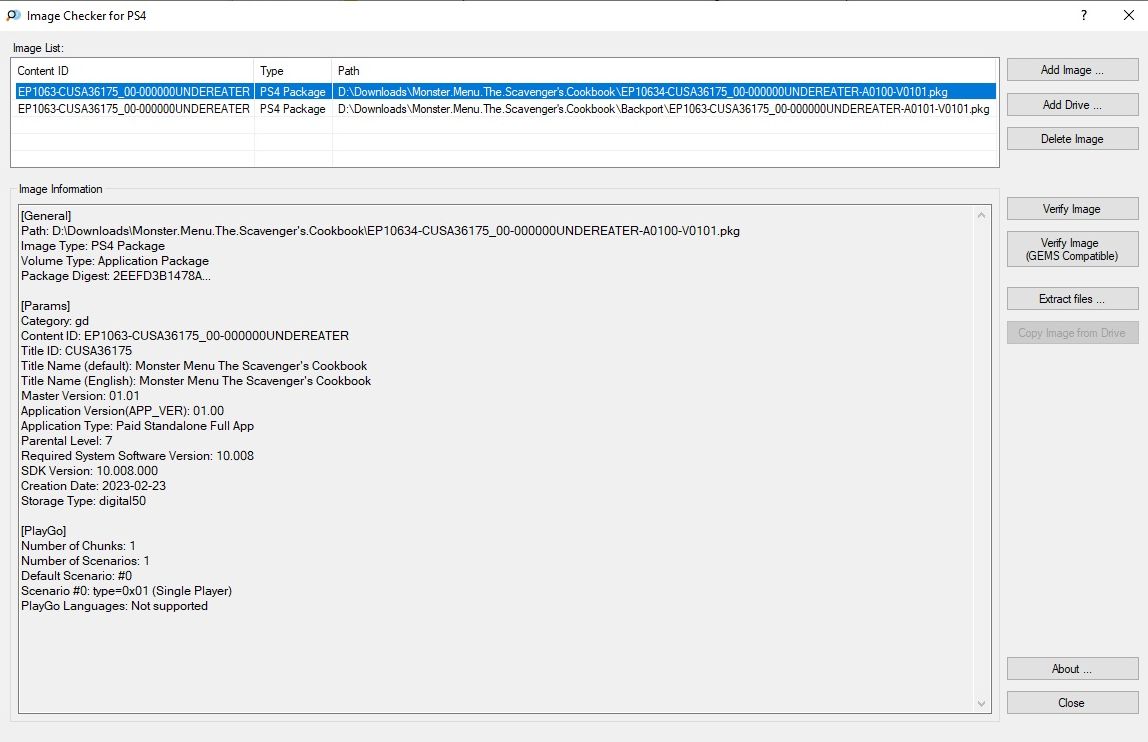The height and width of the screenshot is (742, 1148).
Task: Click the Application Type line
Action: [138, 426]
